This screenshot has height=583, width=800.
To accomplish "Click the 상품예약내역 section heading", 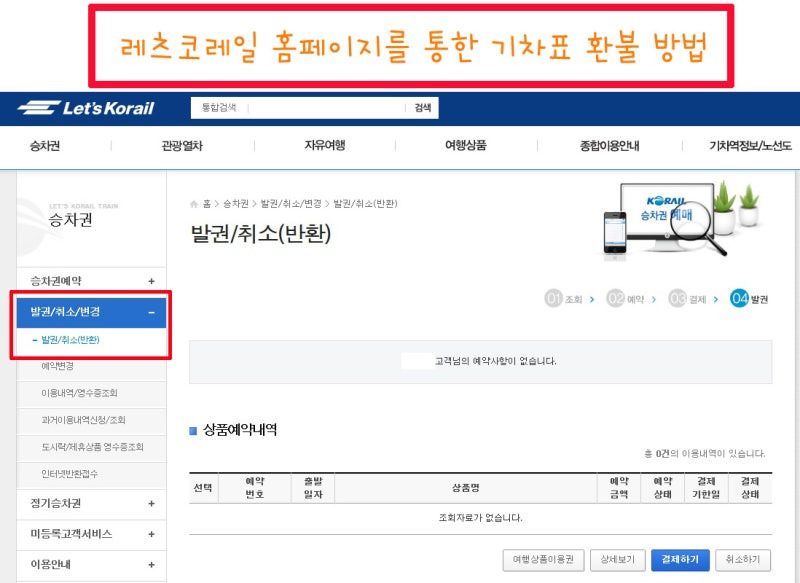I will coord(240,430).
